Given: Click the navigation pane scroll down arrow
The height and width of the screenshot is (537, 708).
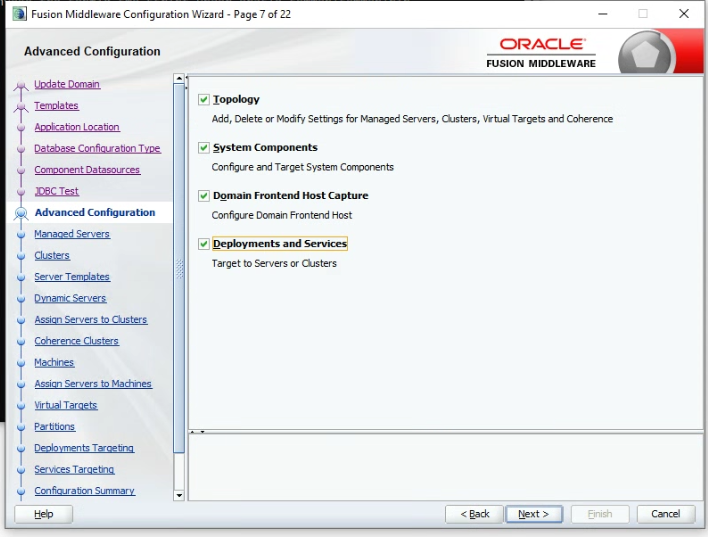Looking at the screenshot, I should point(179,495).
